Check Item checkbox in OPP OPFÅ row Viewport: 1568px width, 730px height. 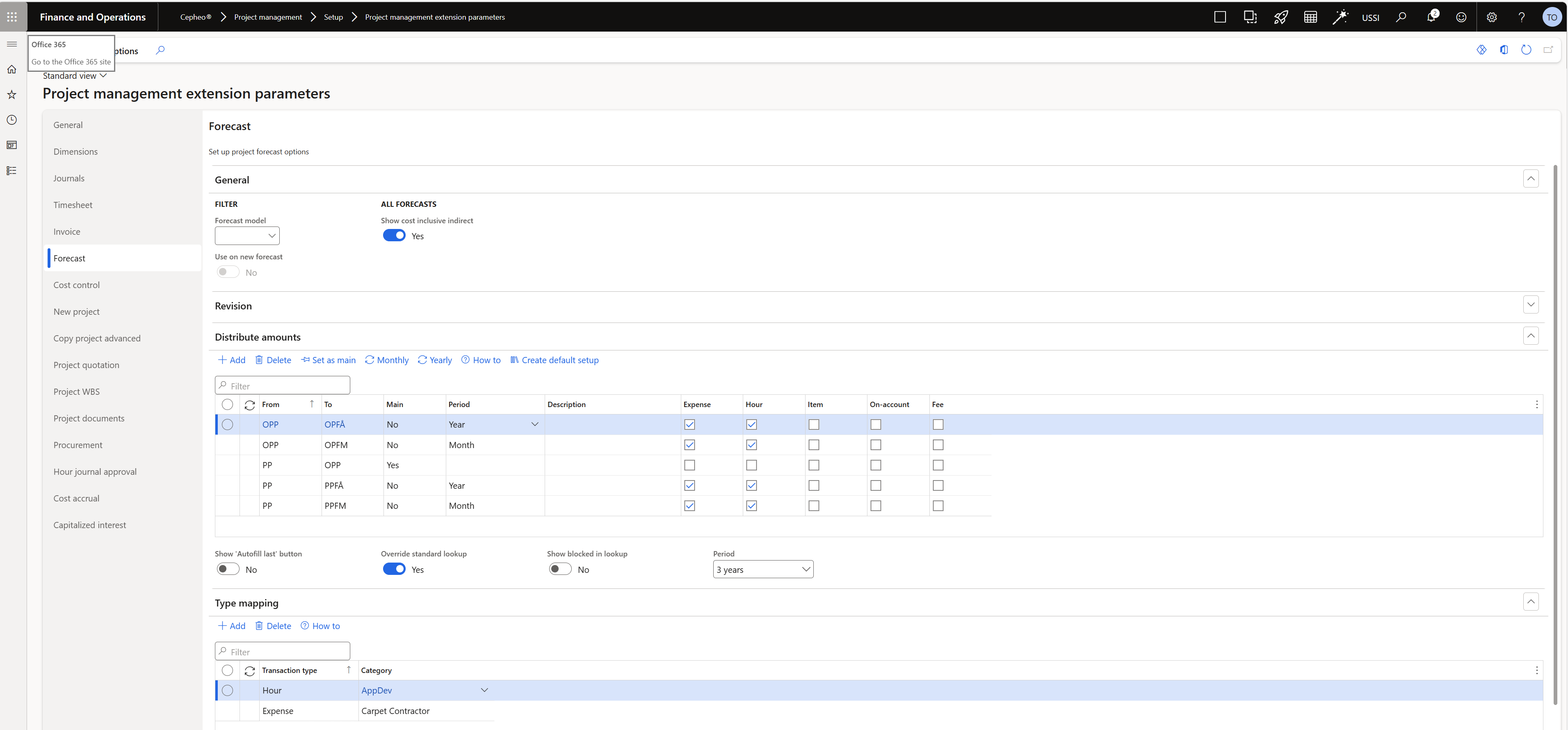pos(813,424)
